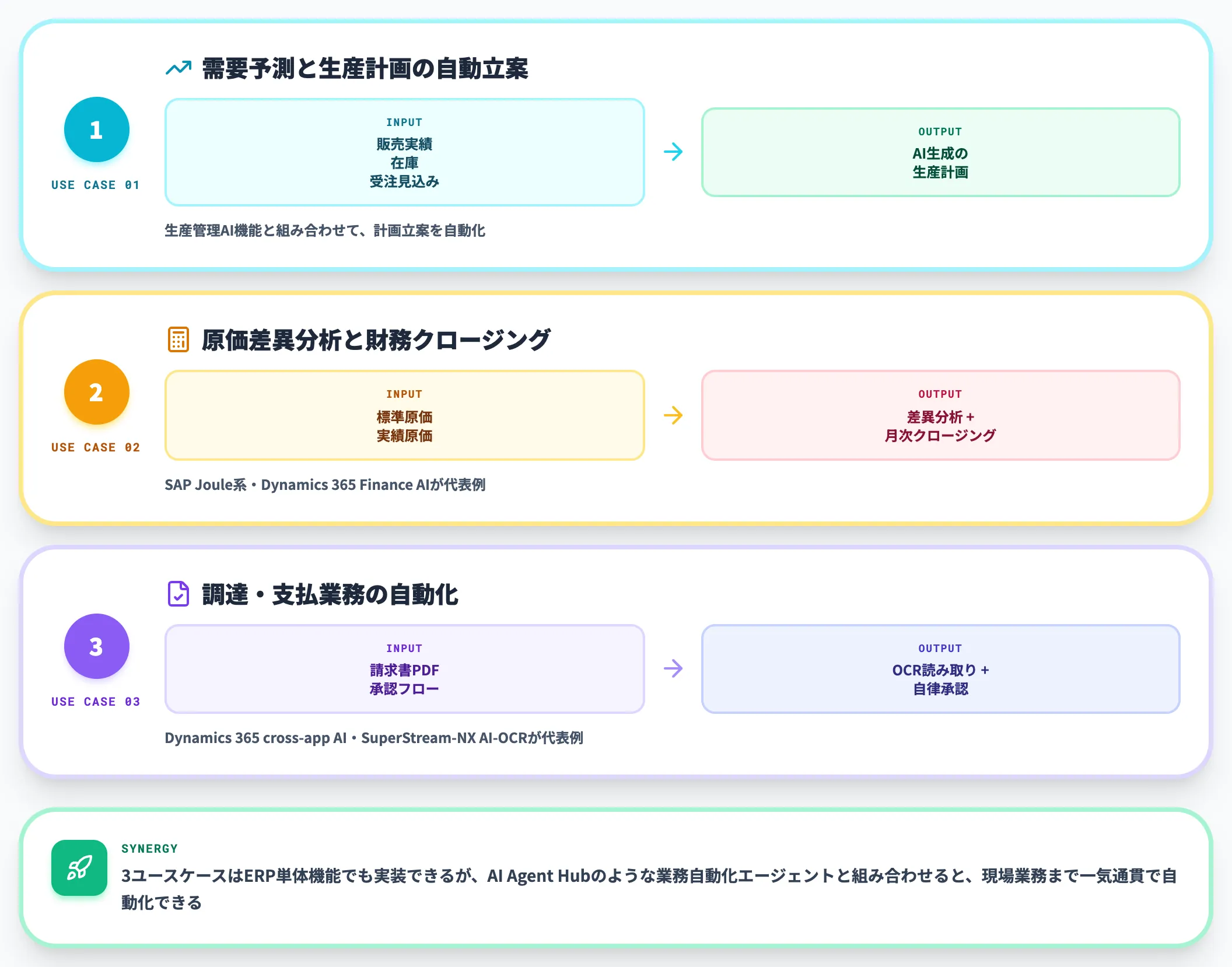This screenshot has height=967, width=1232.
Task: Click the heading 需要予測と生産計画の自動立案
Action: point(365,69)
